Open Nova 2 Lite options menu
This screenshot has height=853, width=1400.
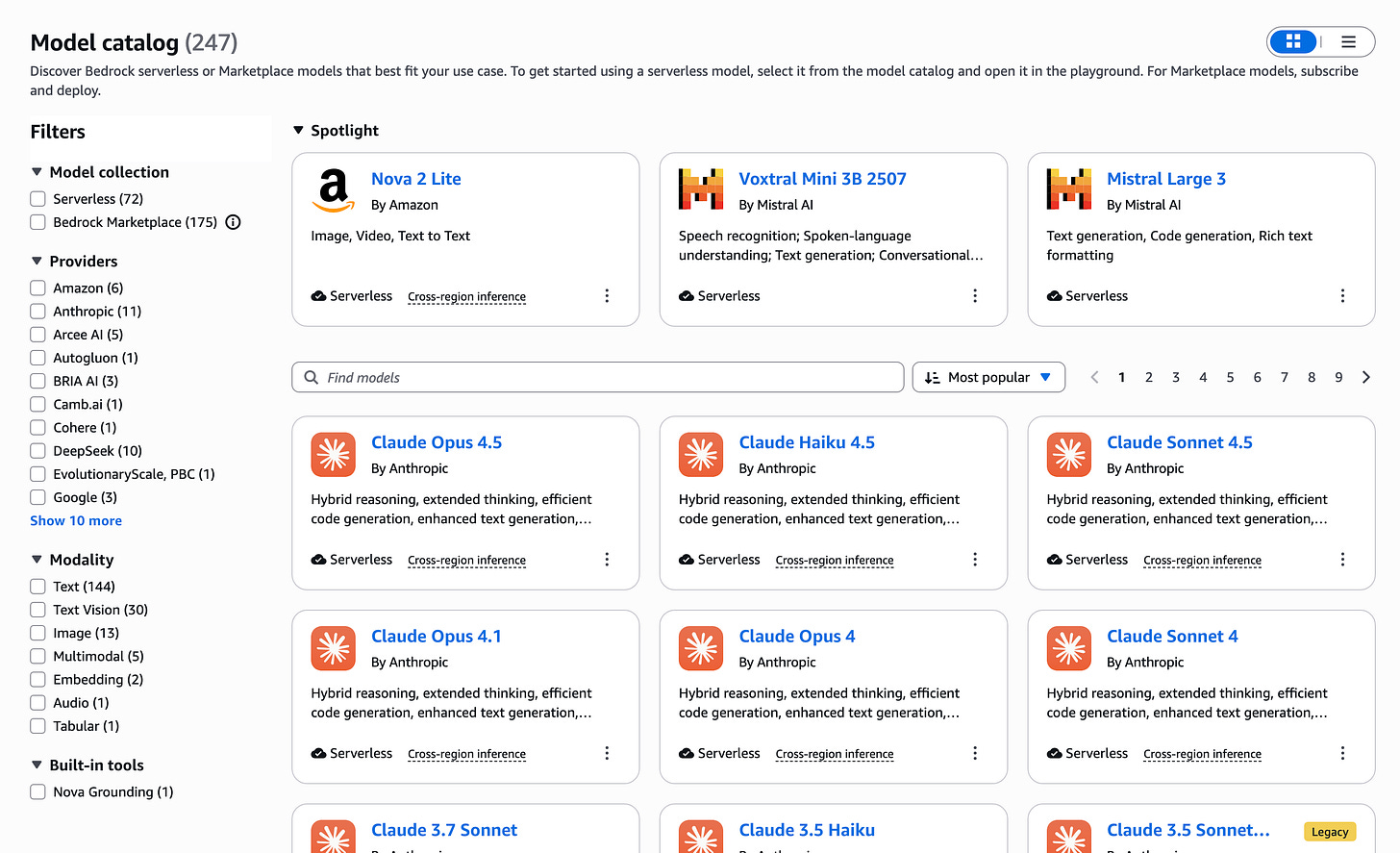[607, 296]
